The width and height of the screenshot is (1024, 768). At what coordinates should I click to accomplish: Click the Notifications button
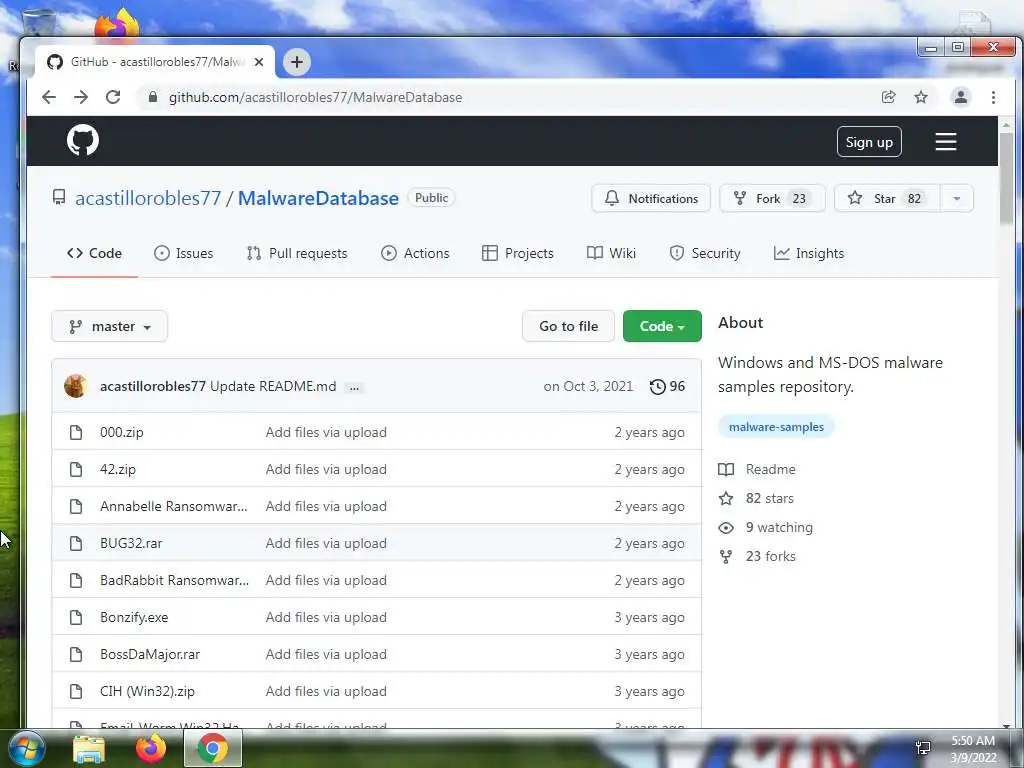click(650, 199)
